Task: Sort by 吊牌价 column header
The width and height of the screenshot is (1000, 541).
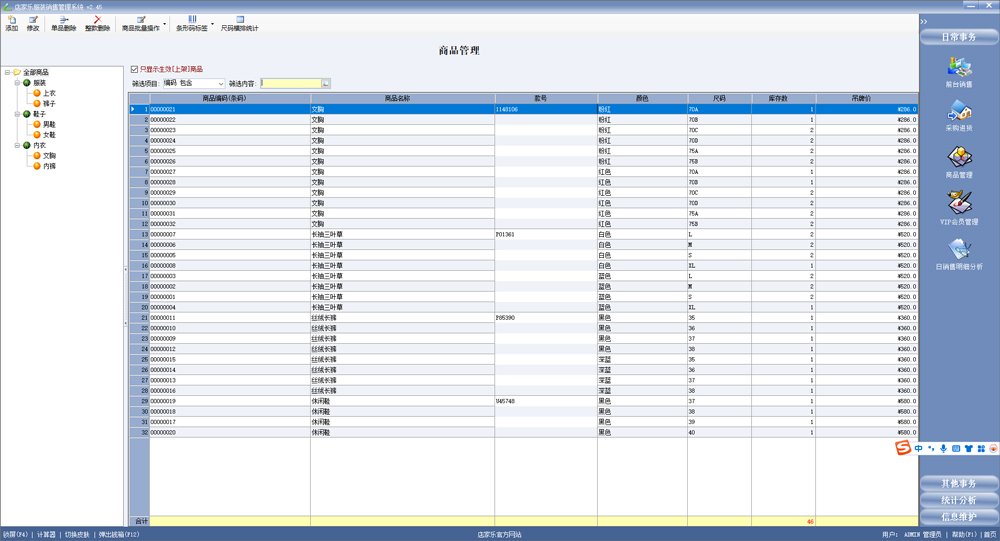Action: (867, 98)
